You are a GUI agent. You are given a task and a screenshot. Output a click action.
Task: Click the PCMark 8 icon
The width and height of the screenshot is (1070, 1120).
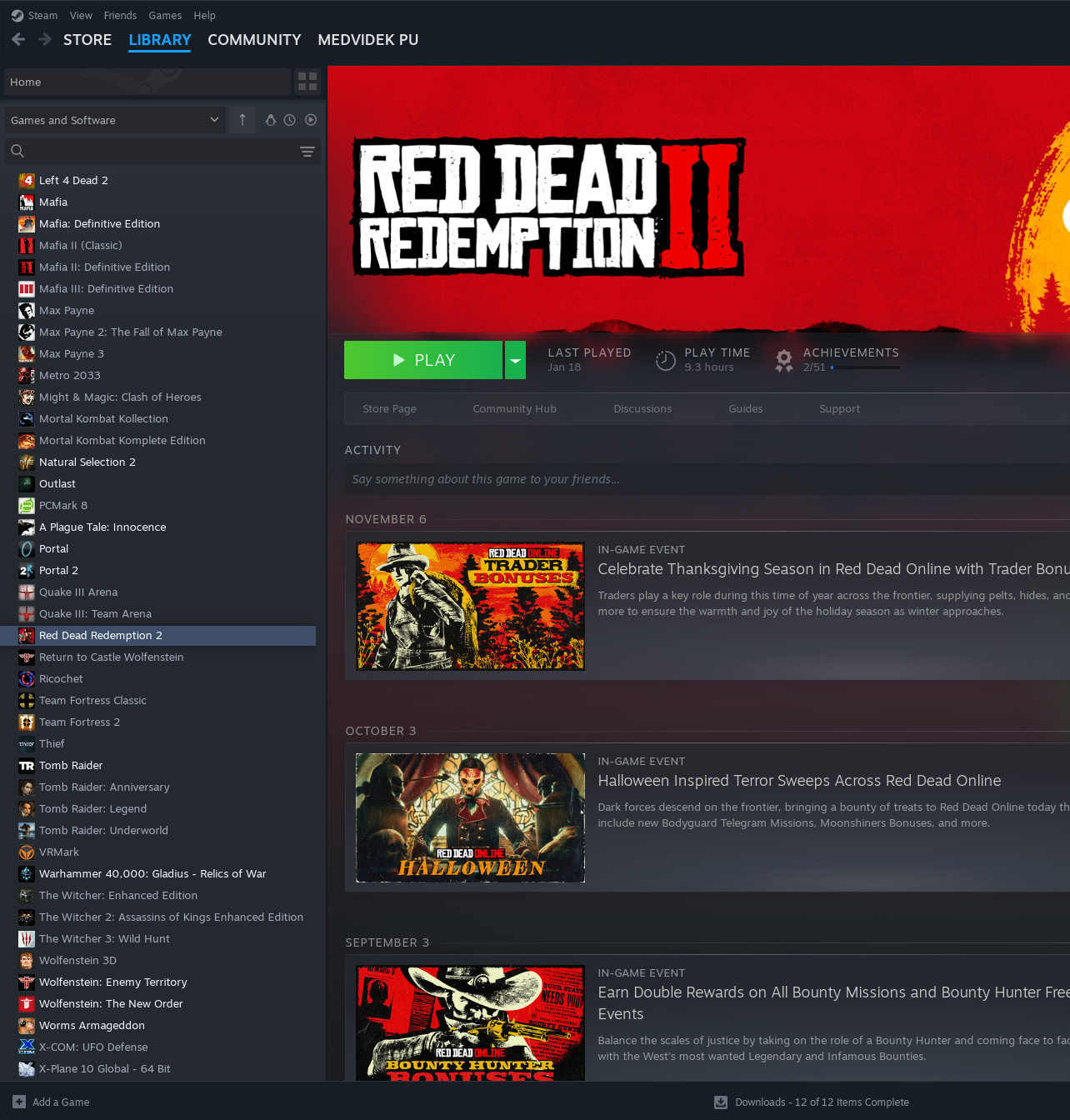pos(27,505)
